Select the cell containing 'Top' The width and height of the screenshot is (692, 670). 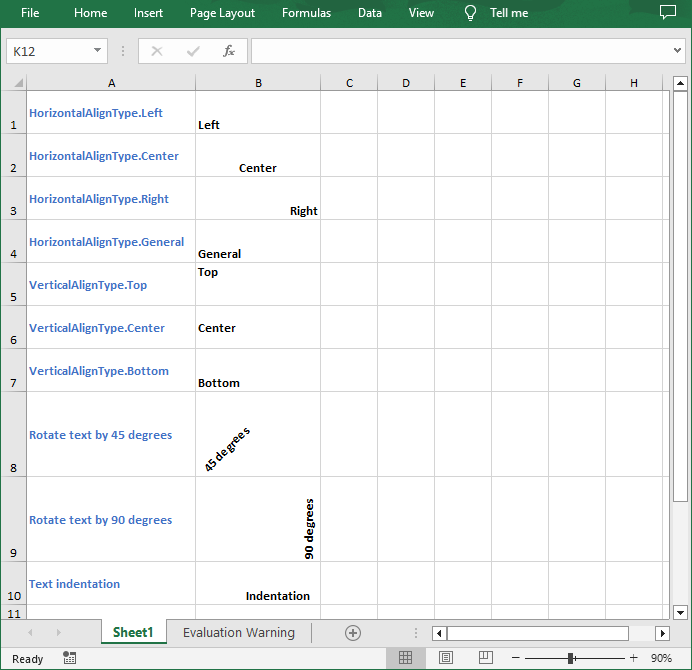point(258,284)
